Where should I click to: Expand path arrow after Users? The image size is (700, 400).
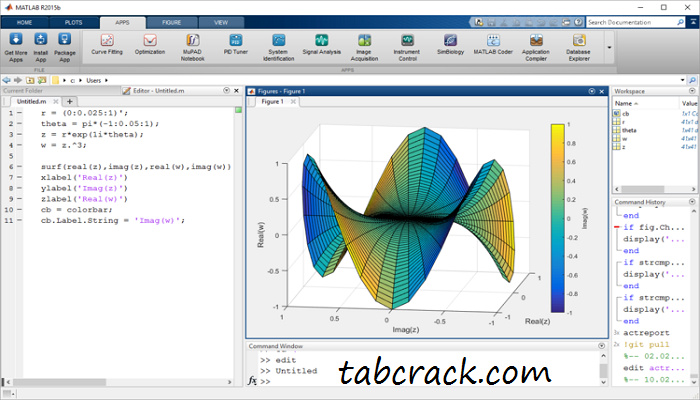(x=106, y=80)
